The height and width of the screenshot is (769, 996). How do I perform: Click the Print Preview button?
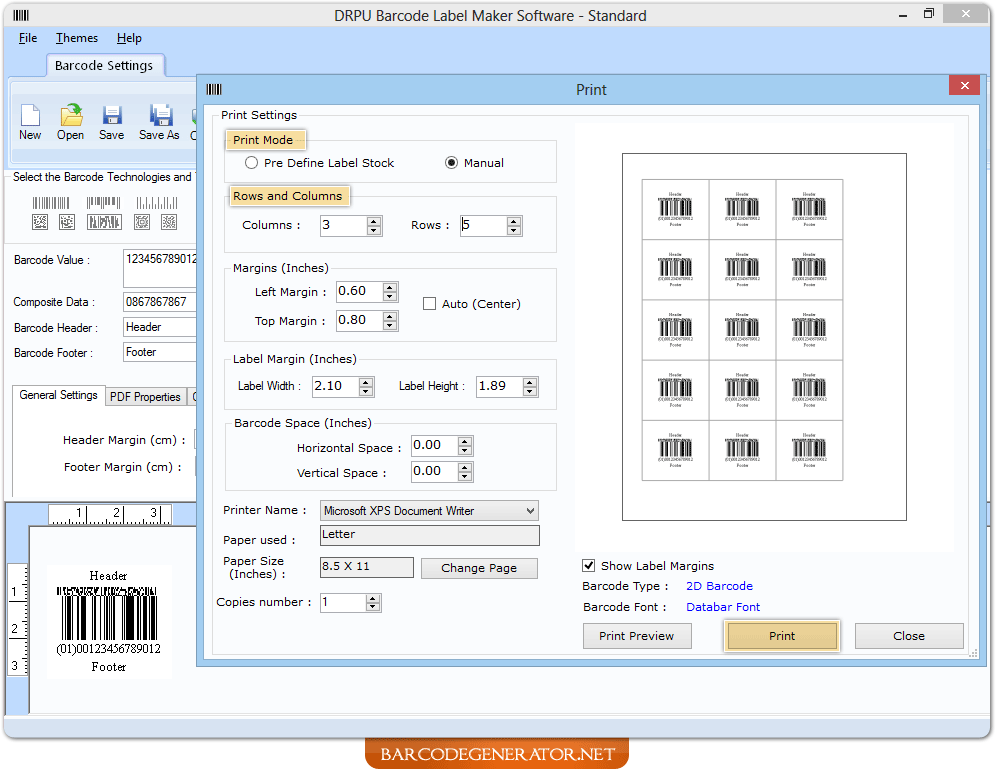click(637, 636)
